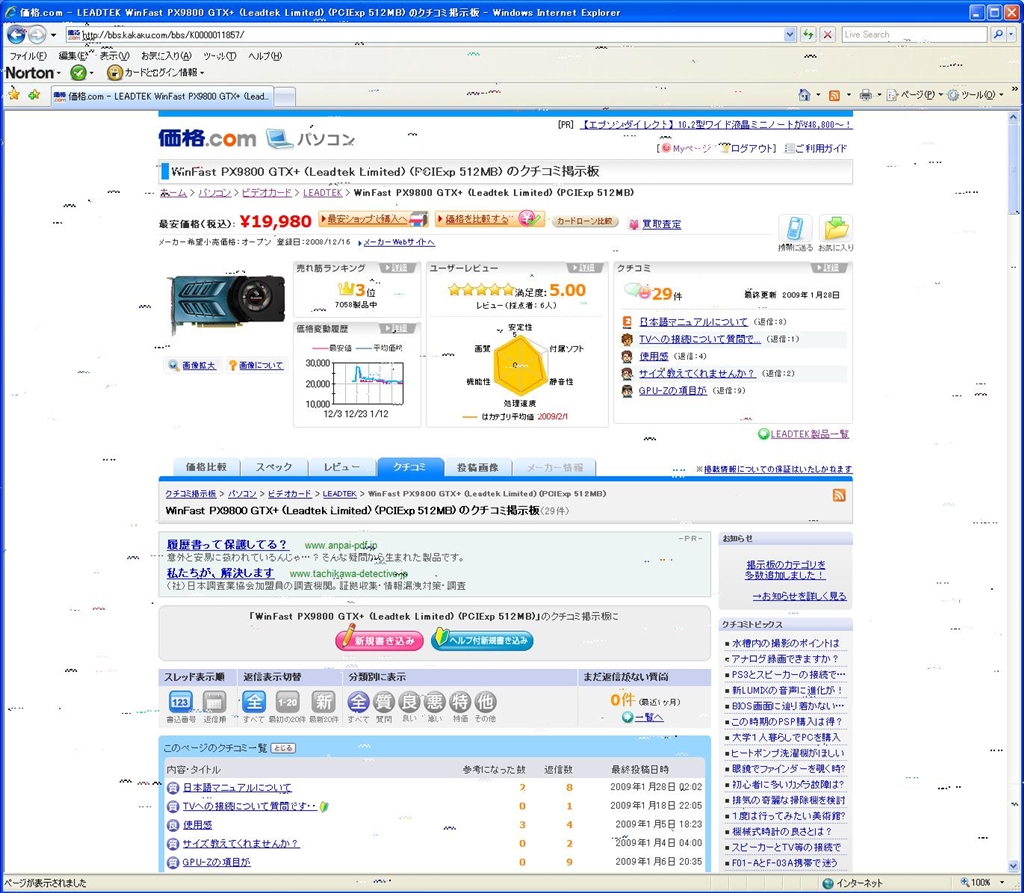
Task: Click the Print icon in command bar
Action: click(865, 95)
